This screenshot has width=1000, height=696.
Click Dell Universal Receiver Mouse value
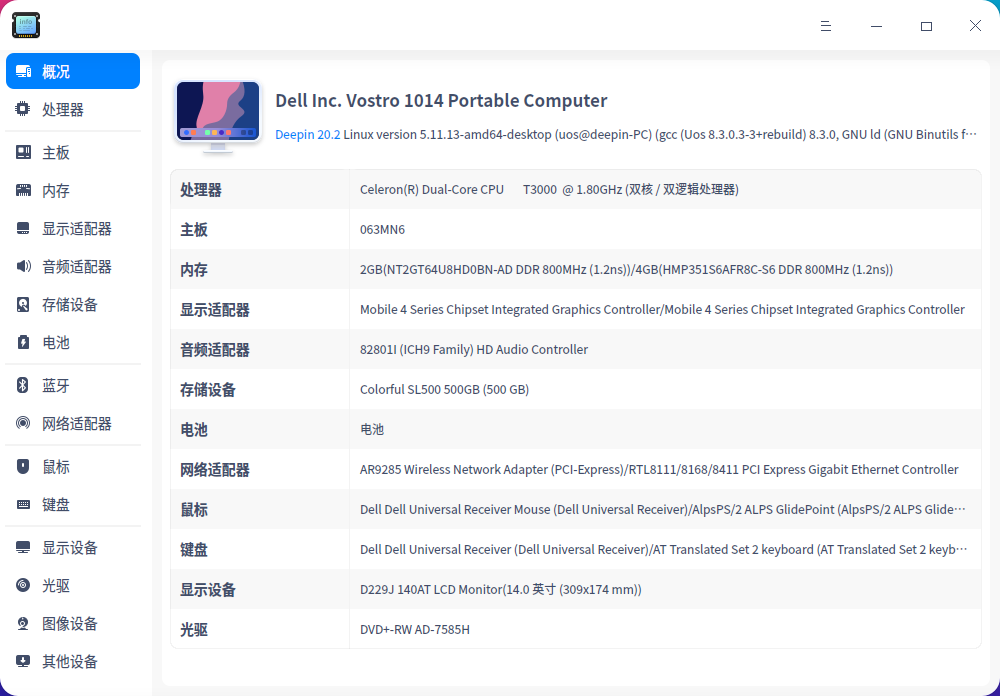663,509
